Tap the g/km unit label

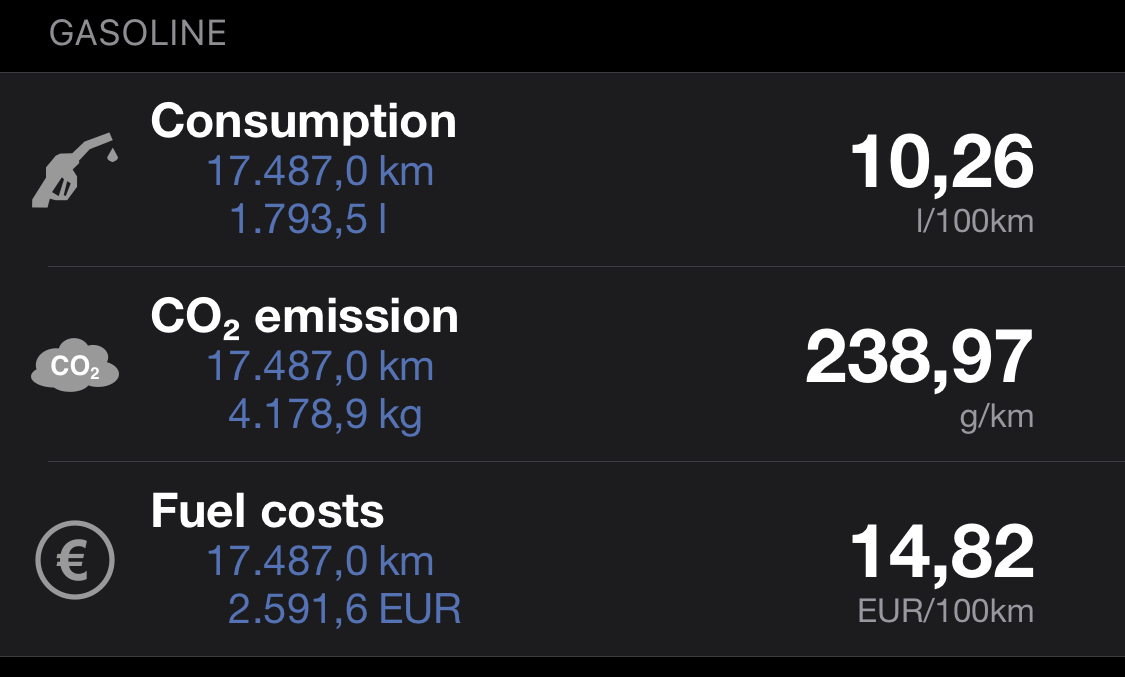(997, 417)
